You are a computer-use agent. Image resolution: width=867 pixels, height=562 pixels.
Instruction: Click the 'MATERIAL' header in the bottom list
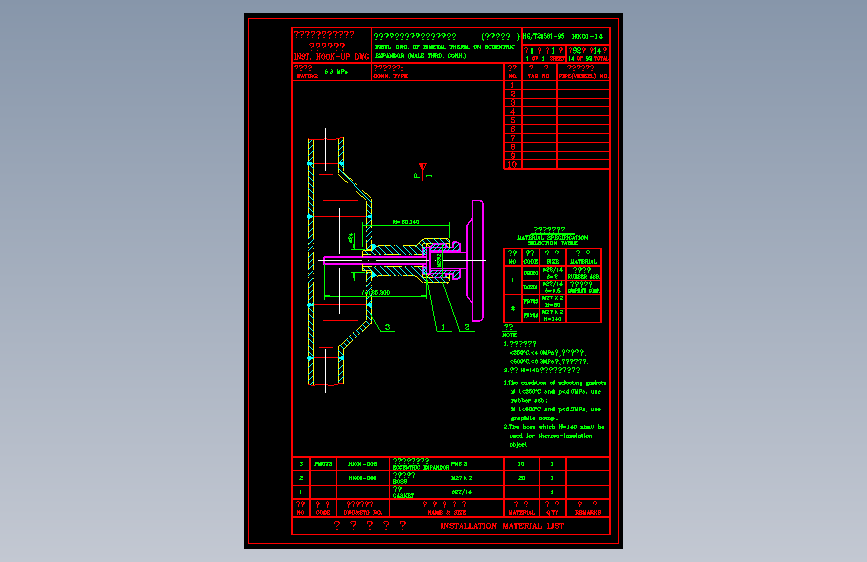coord(521,512)
